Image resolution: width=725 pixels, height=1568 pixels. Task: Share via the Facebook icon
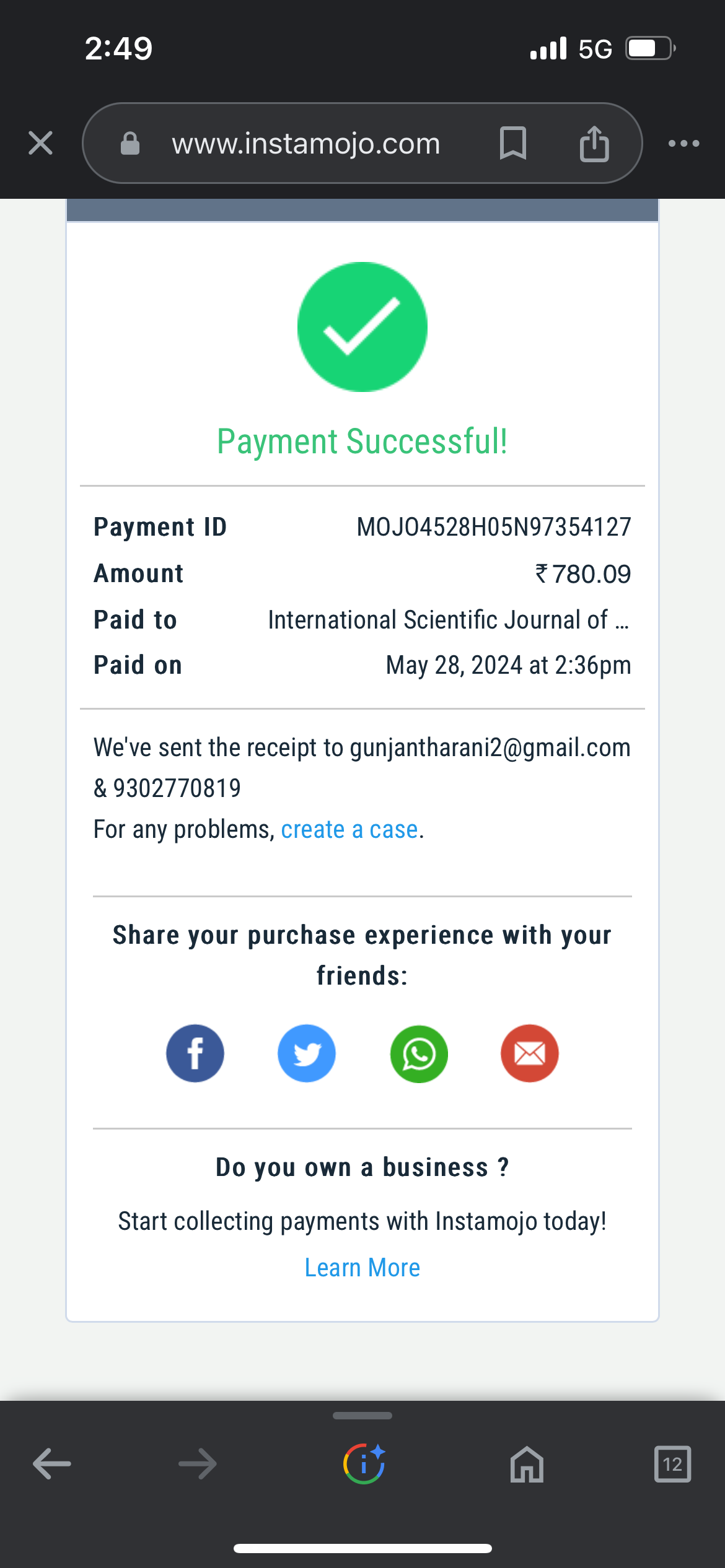195,1053
